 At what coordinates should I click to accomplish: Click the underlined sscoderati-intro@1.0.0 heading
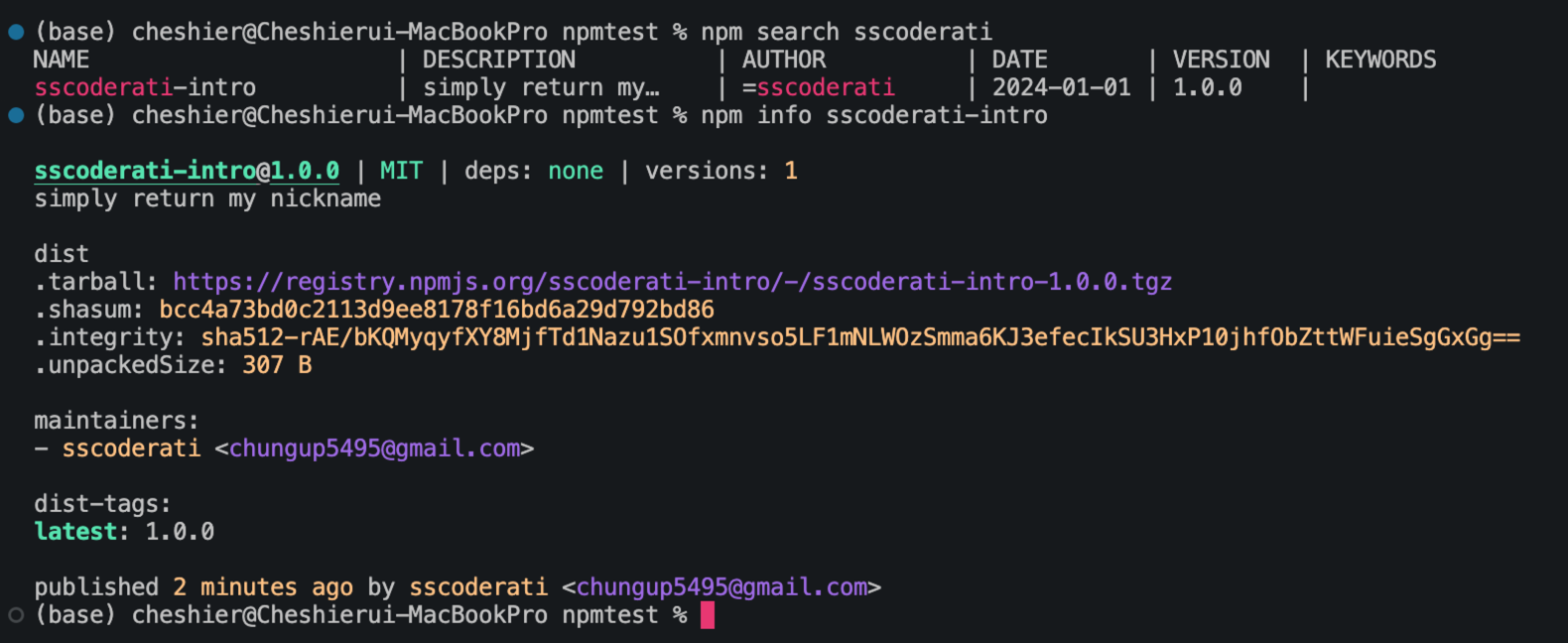(x=187, y=171)
